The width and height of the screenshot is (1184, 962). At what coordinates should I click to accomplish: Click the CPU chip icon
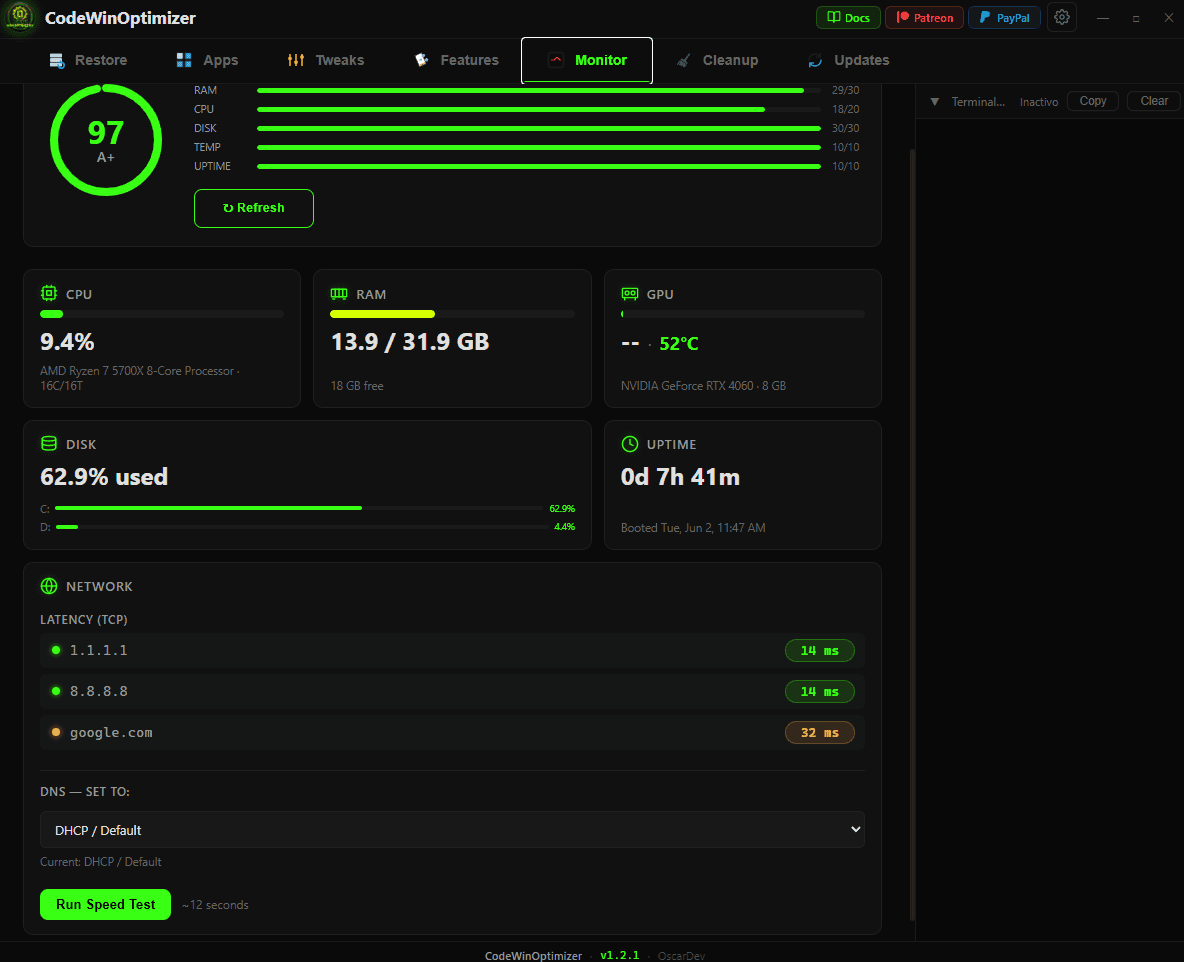(49, 294)
